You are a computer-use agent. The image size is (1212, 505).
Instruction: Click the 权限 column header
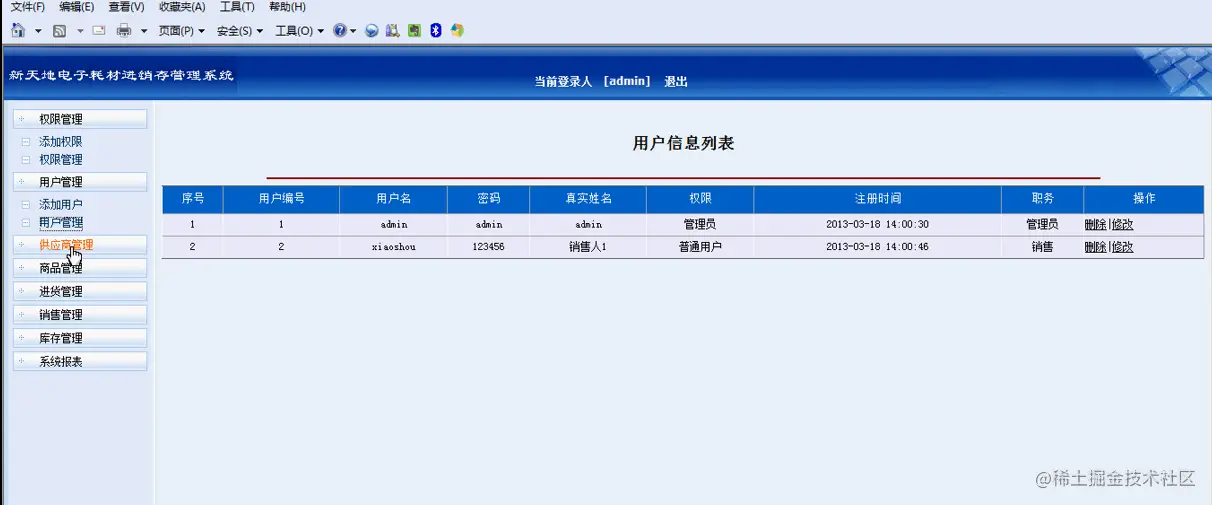point(700,199)
